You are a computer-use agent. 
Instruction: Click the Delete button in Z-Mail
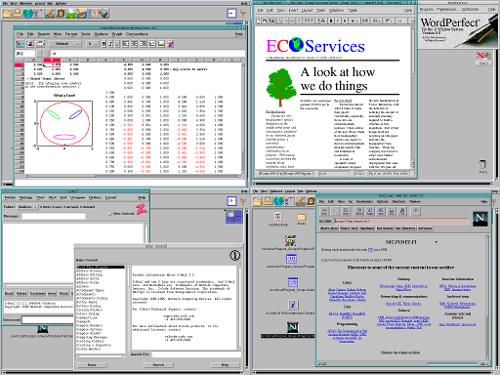pyautogui.click(x=22, y=293)
